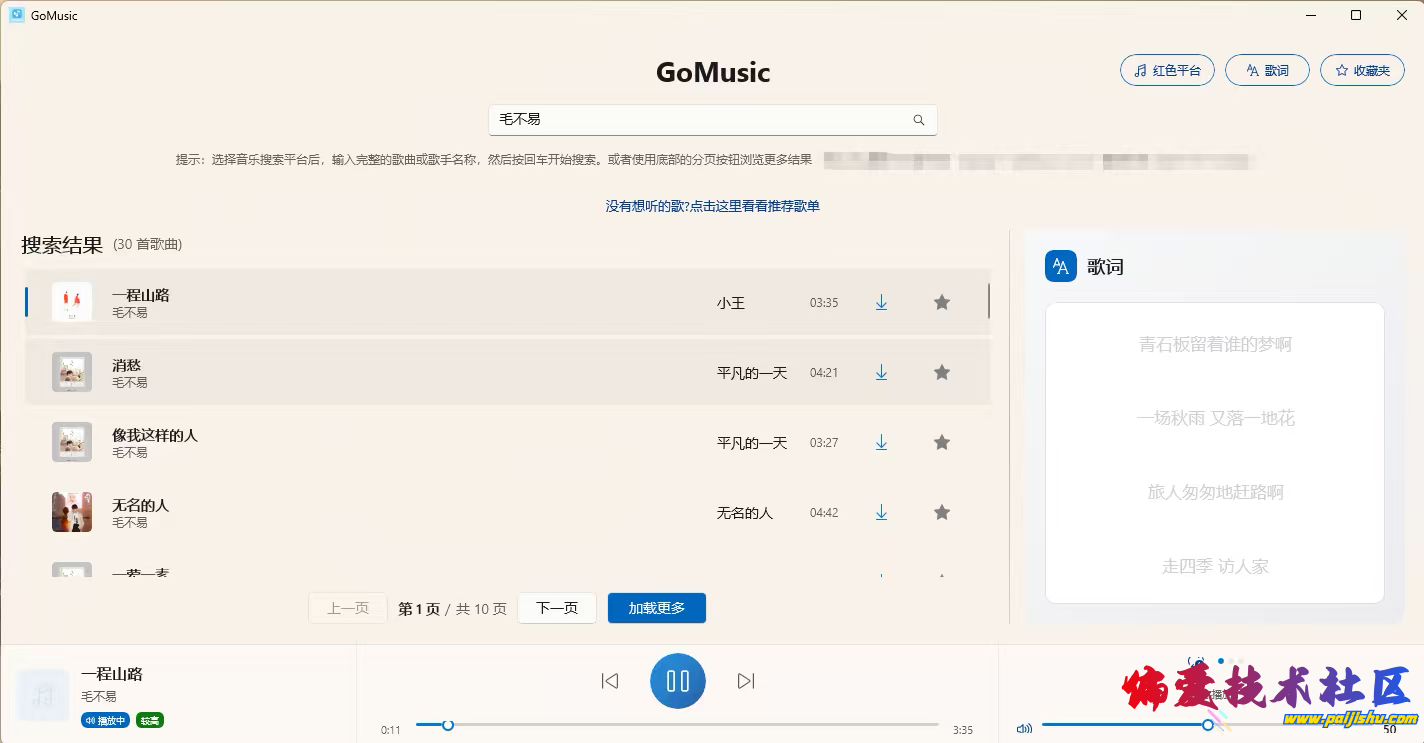This screenshot has width=1424, height=743.
Task: Skip to the next track
Action: click(x=746, y=681)
